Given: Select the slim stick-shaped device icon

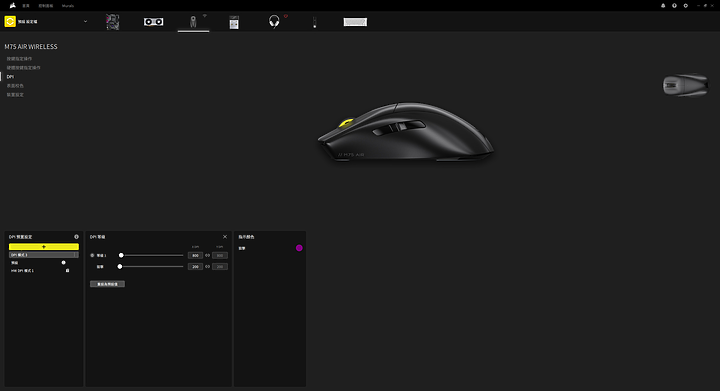Looking at the screenshot, I should [315, 22].
